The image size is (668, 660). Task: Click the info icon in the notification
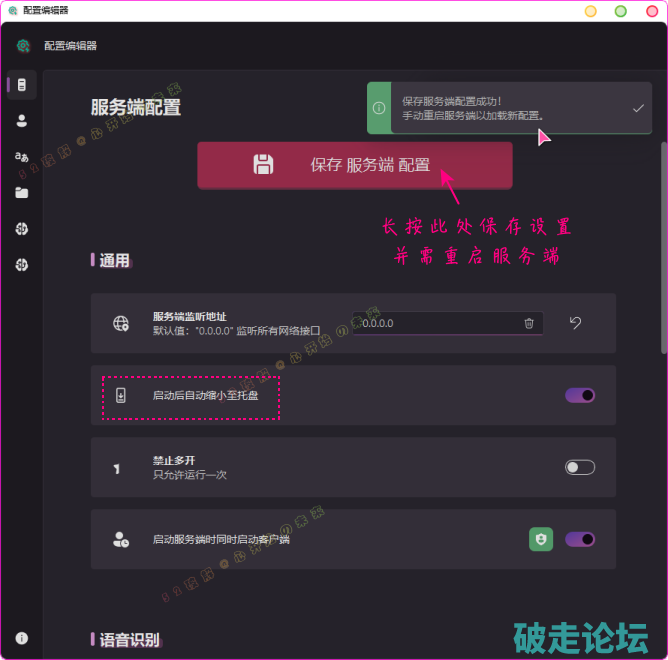379,108
